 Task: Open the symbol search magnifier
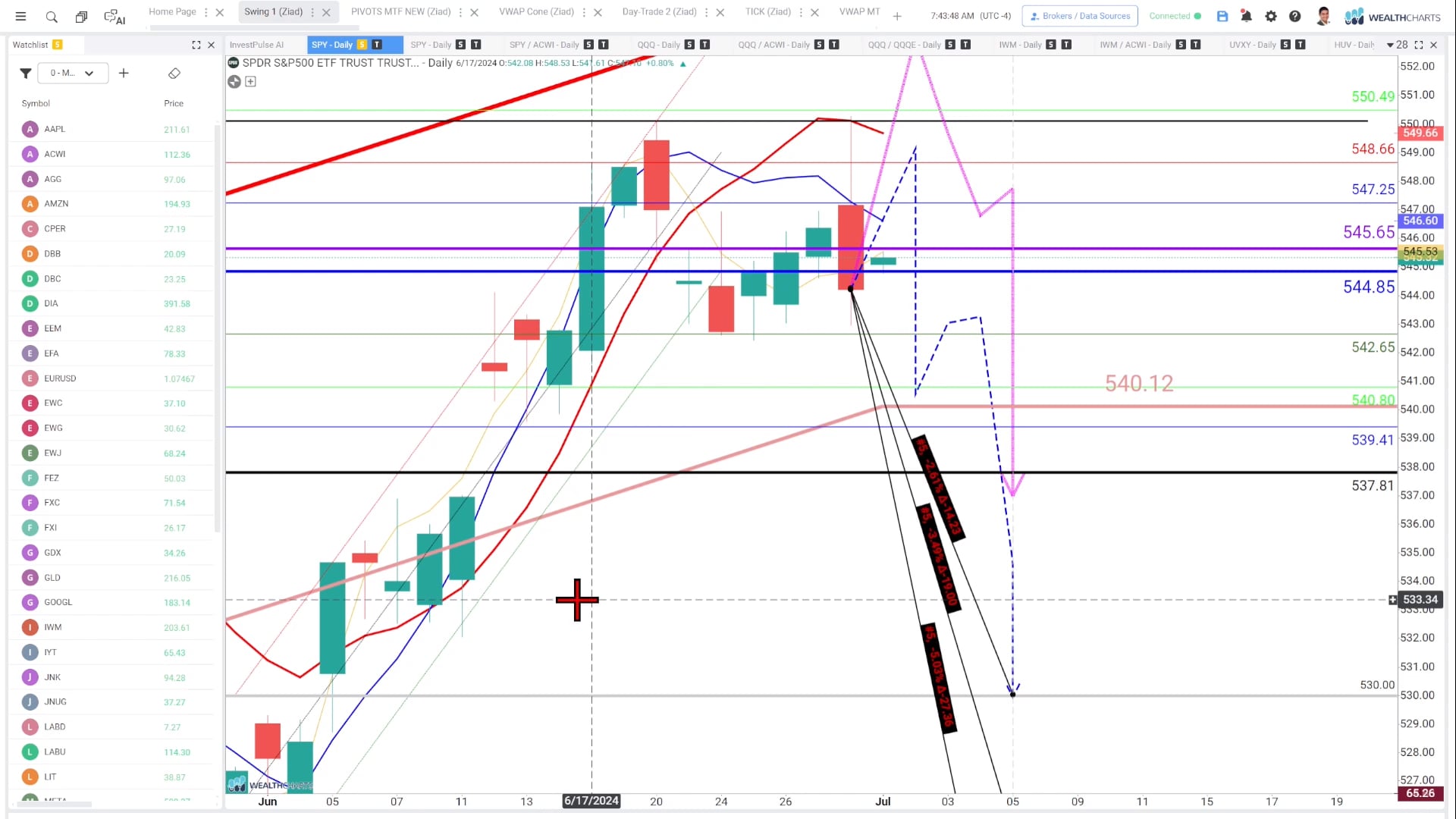[51, 16]
